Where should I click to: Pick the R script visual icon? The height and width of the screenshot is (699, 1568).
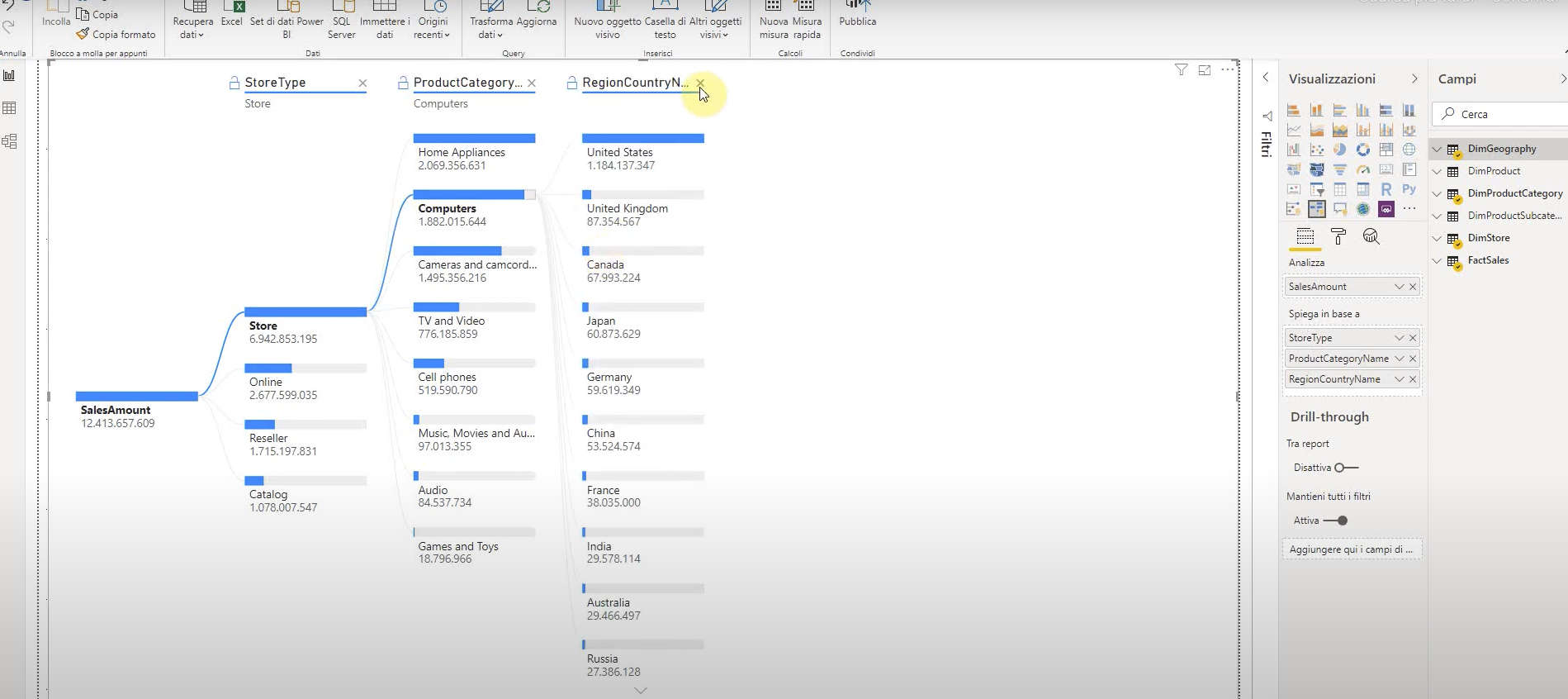click(1386, 189)
